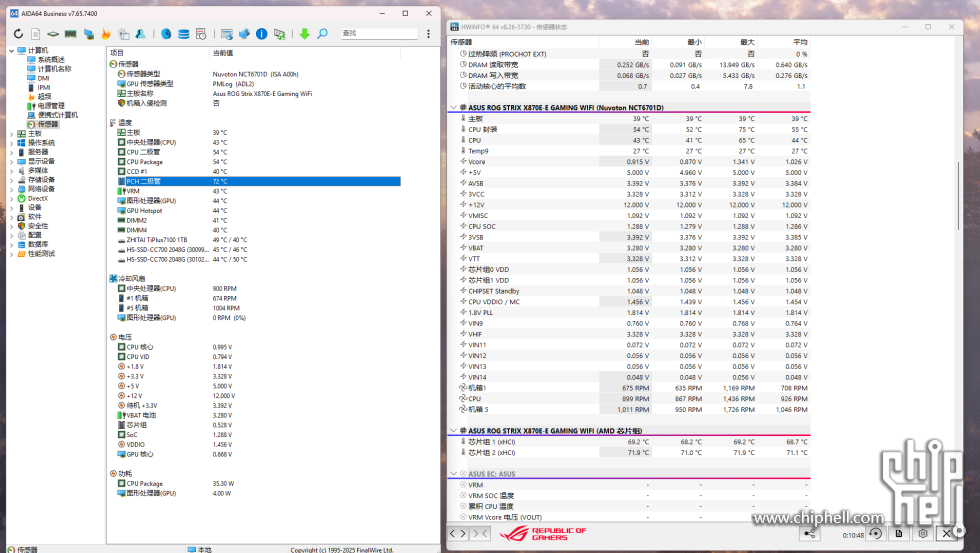Select the highlighted PCH 二极管 row

coord(254,181)
